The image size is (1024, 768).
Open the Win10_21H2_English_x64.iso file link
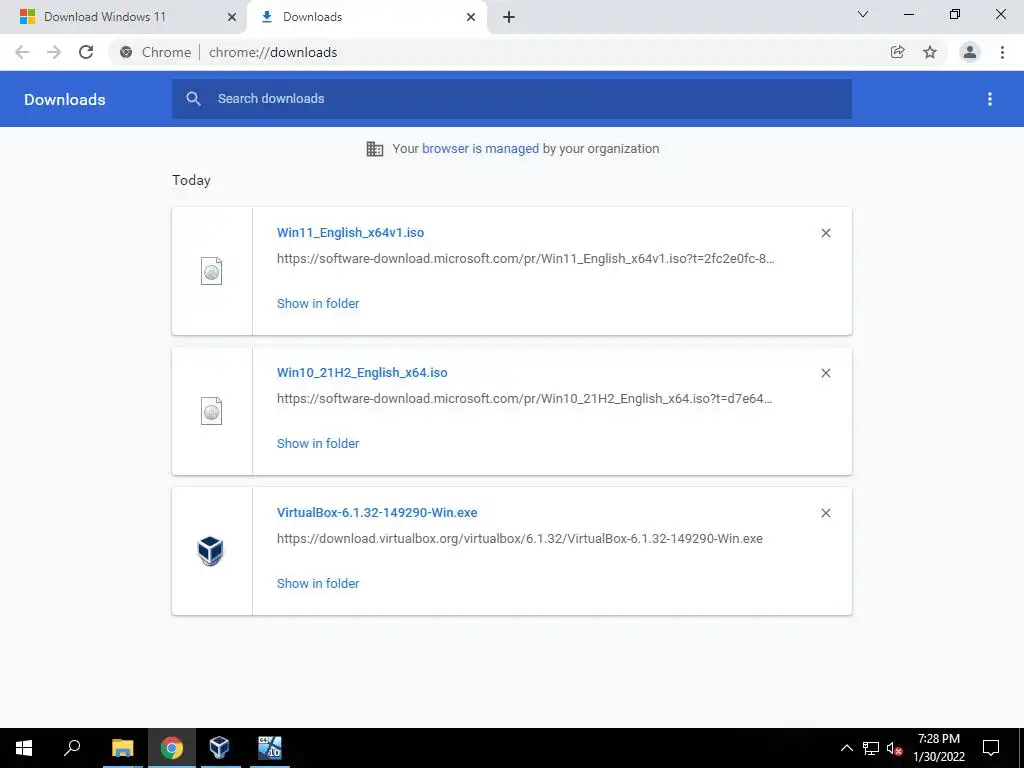coord(362,372)
